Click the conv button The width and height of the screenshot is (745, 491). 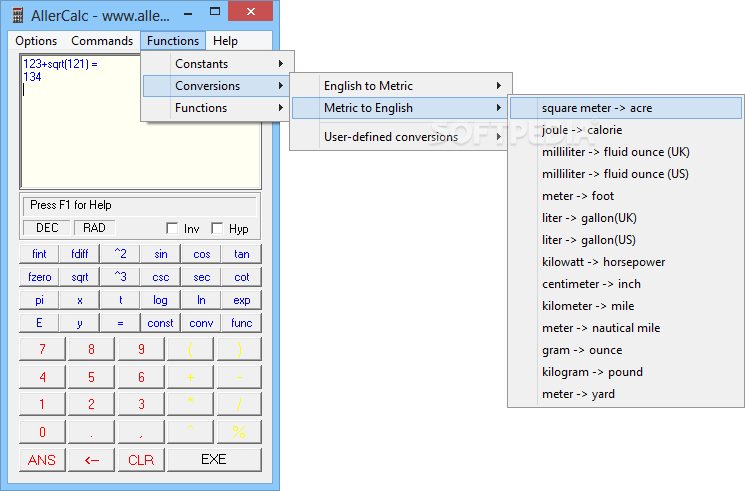[x=201, y=323]
